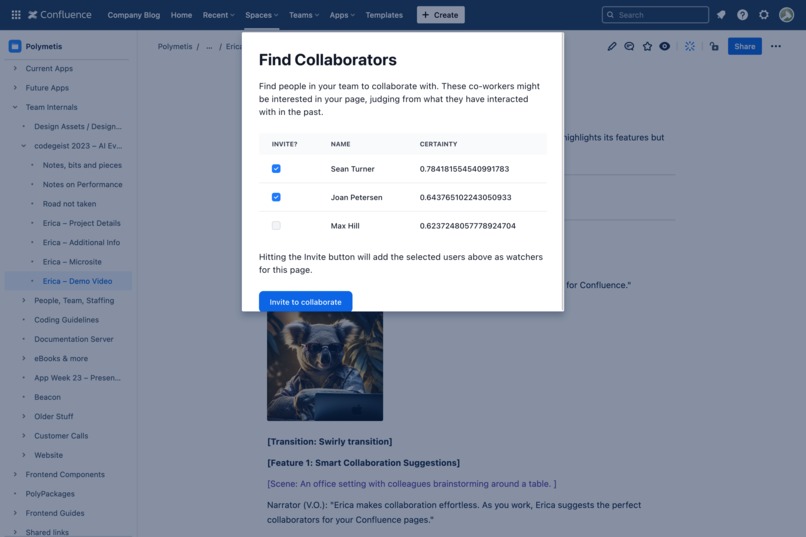Image resolution: width=806 pixels, height=537 pixels.
Task: Click the Confluence logo
Action: point(60,15)
